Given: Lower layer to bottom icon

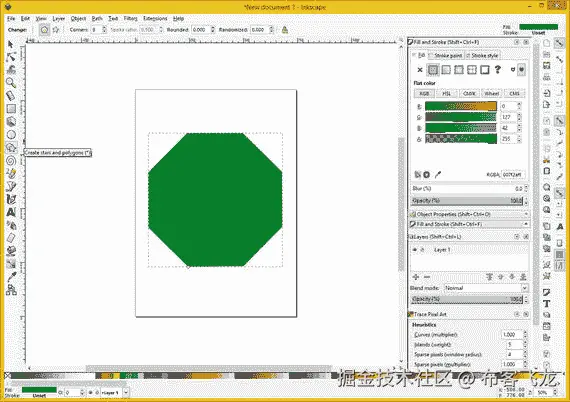Looking at the screenshot, I should (523, 277).
